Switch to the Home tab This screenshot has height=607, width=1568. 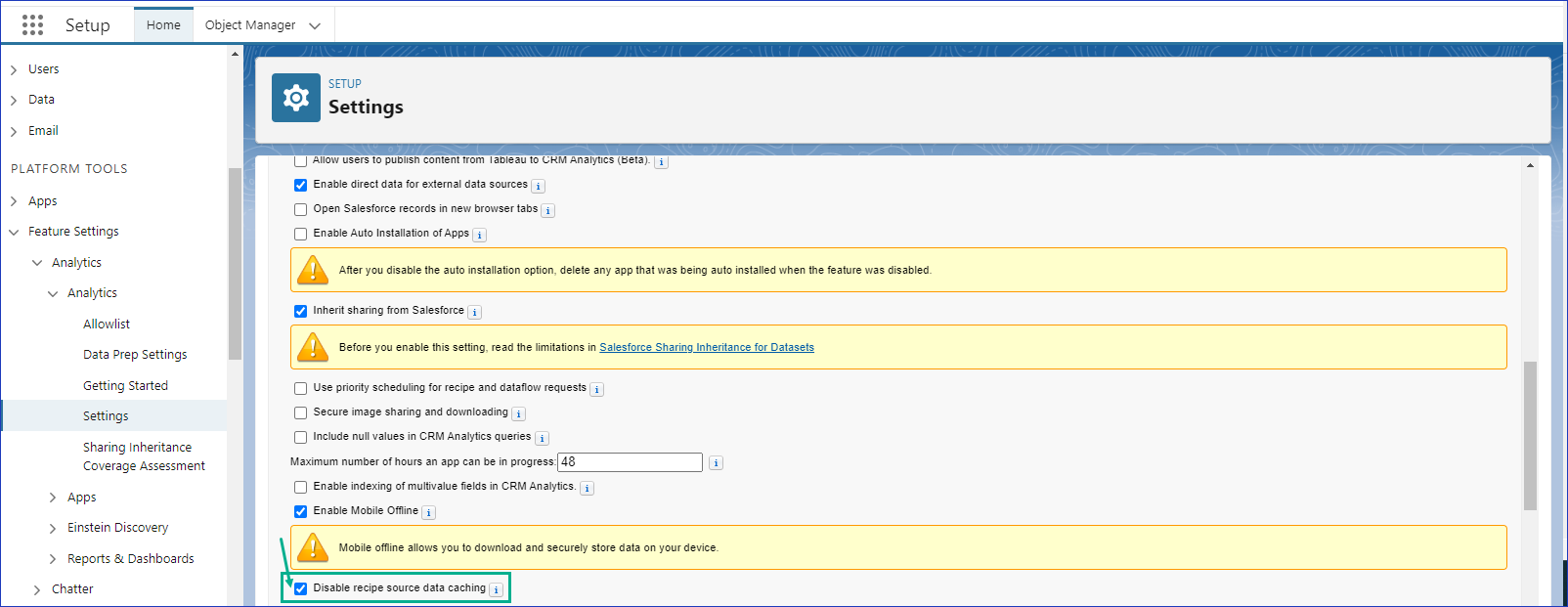point(163,25)
